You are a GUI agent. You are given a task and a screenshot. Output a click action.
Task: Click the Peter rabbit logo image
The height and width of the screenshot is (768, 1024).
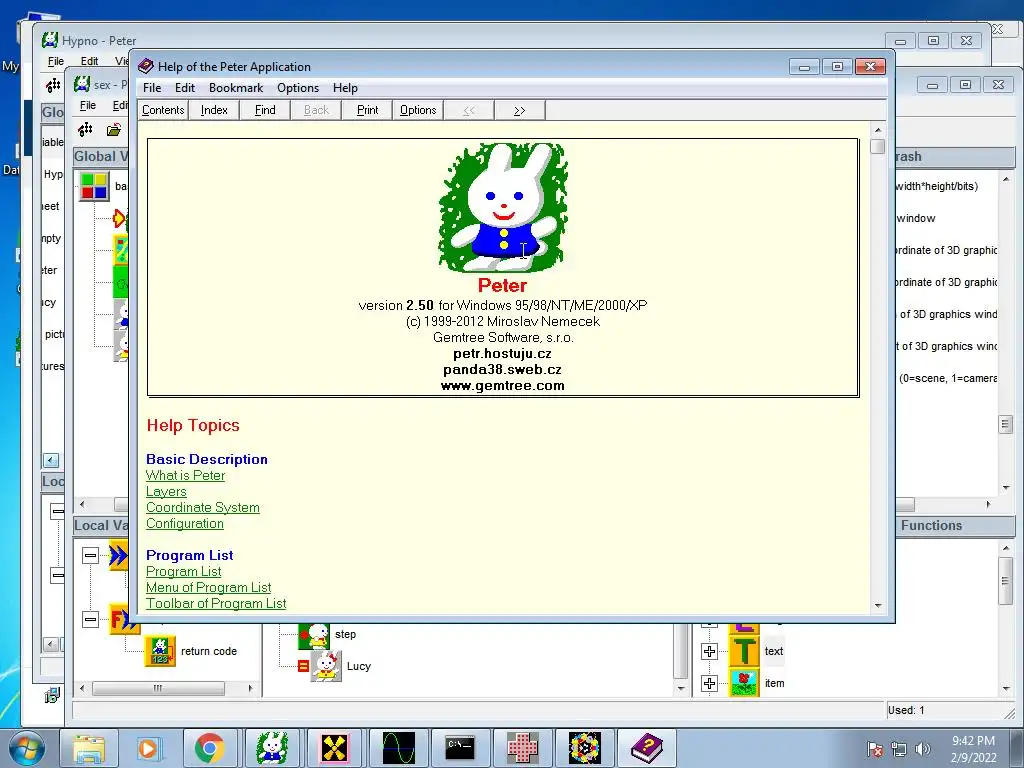(x=503, y=207)
